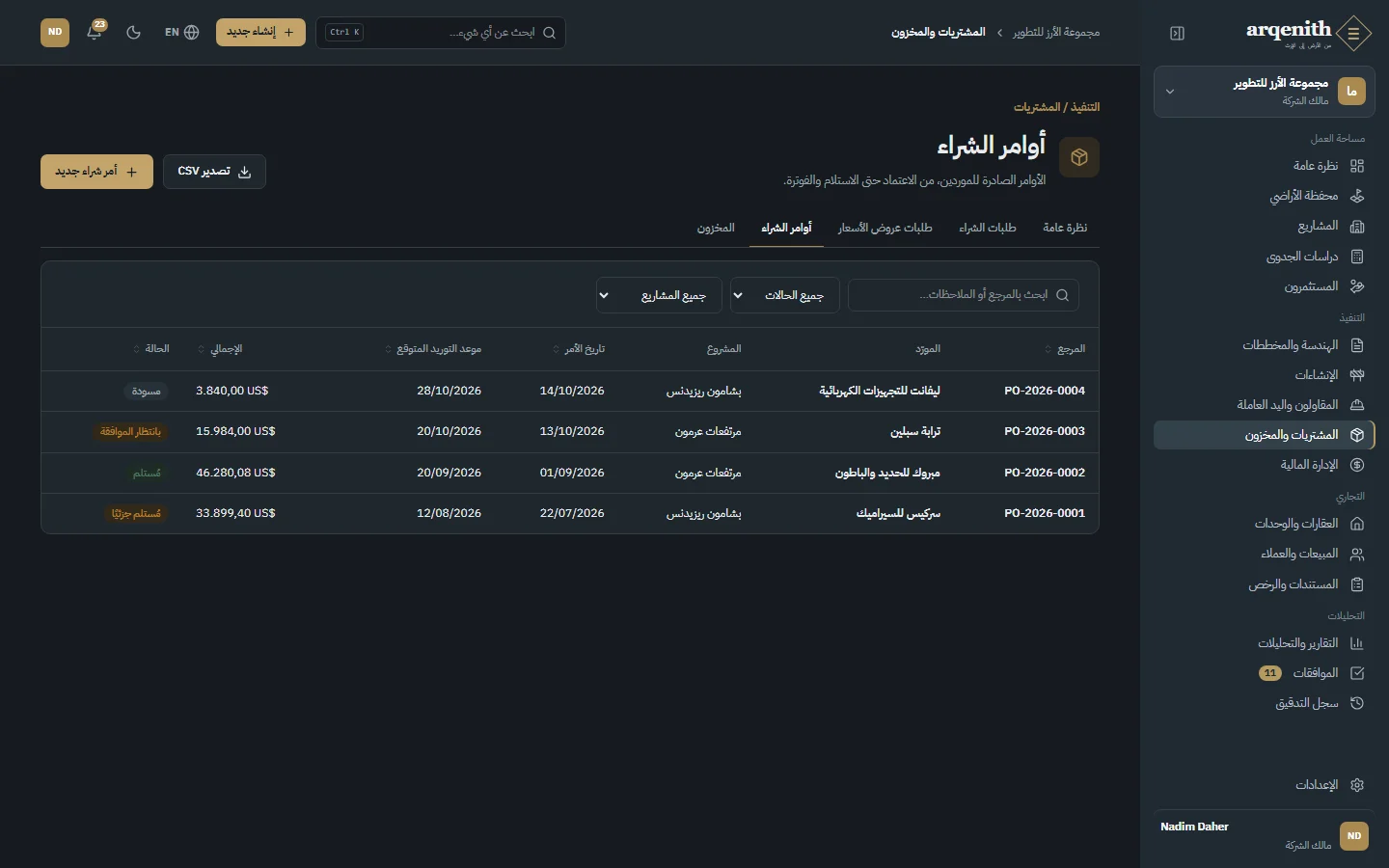Open the notifications bell
The image size is (1389, 868).
click(x=95, y=32)
